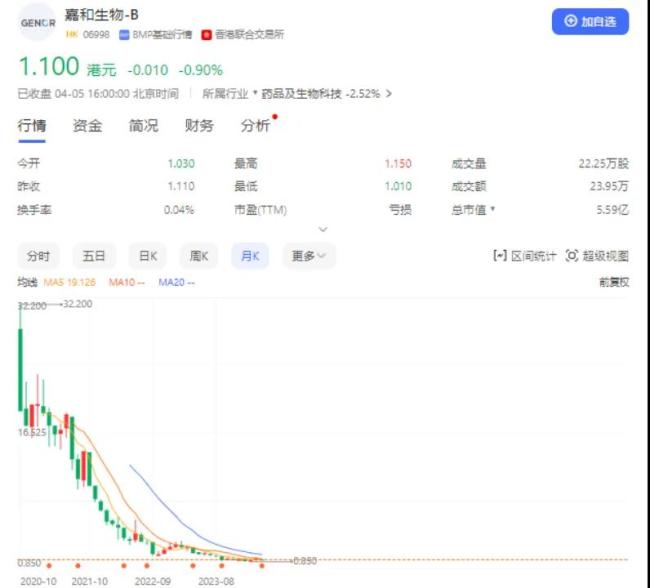650x588 pixels.
Task: Click the 2023-08 date axis label
Action: [x=216, y=581]
